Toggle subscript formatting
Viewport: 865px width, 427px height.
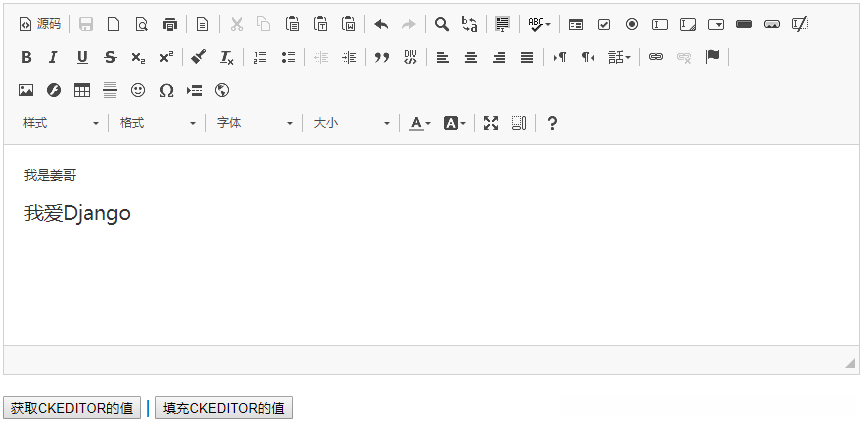(138, 57)
